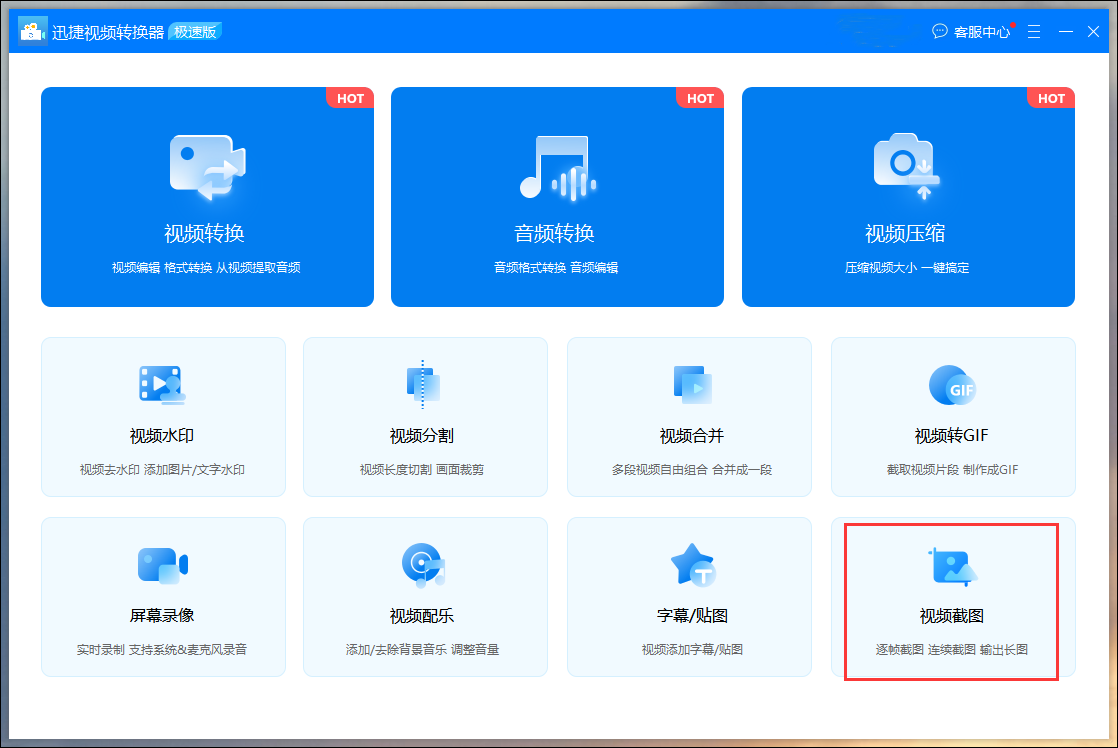1118x748 pixels.
Task: Click '逐帧截图 连续截图 输出长图' description
Action: click(952, 650)
